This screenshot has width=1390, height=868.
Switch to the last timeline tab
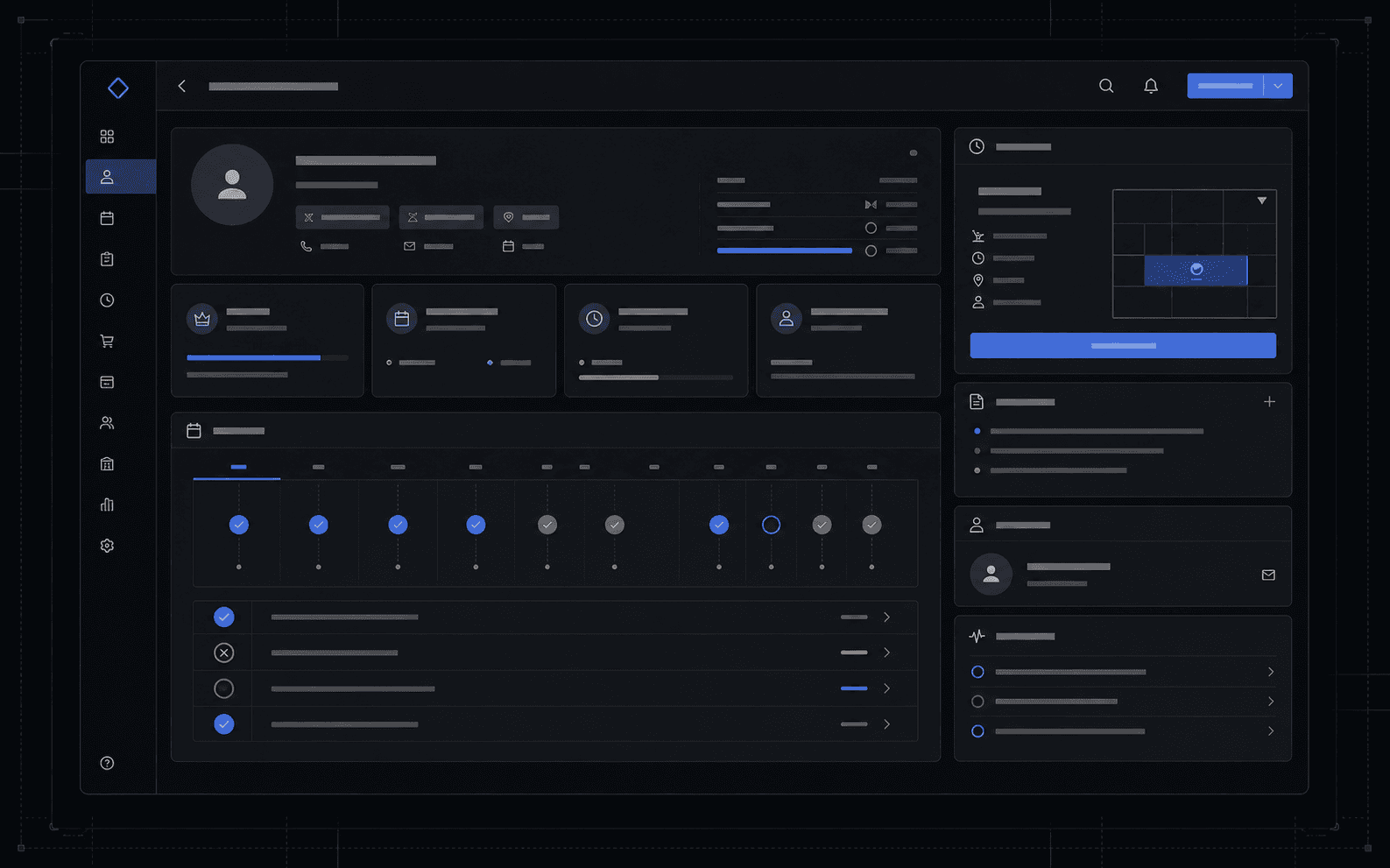coord(872,468)
